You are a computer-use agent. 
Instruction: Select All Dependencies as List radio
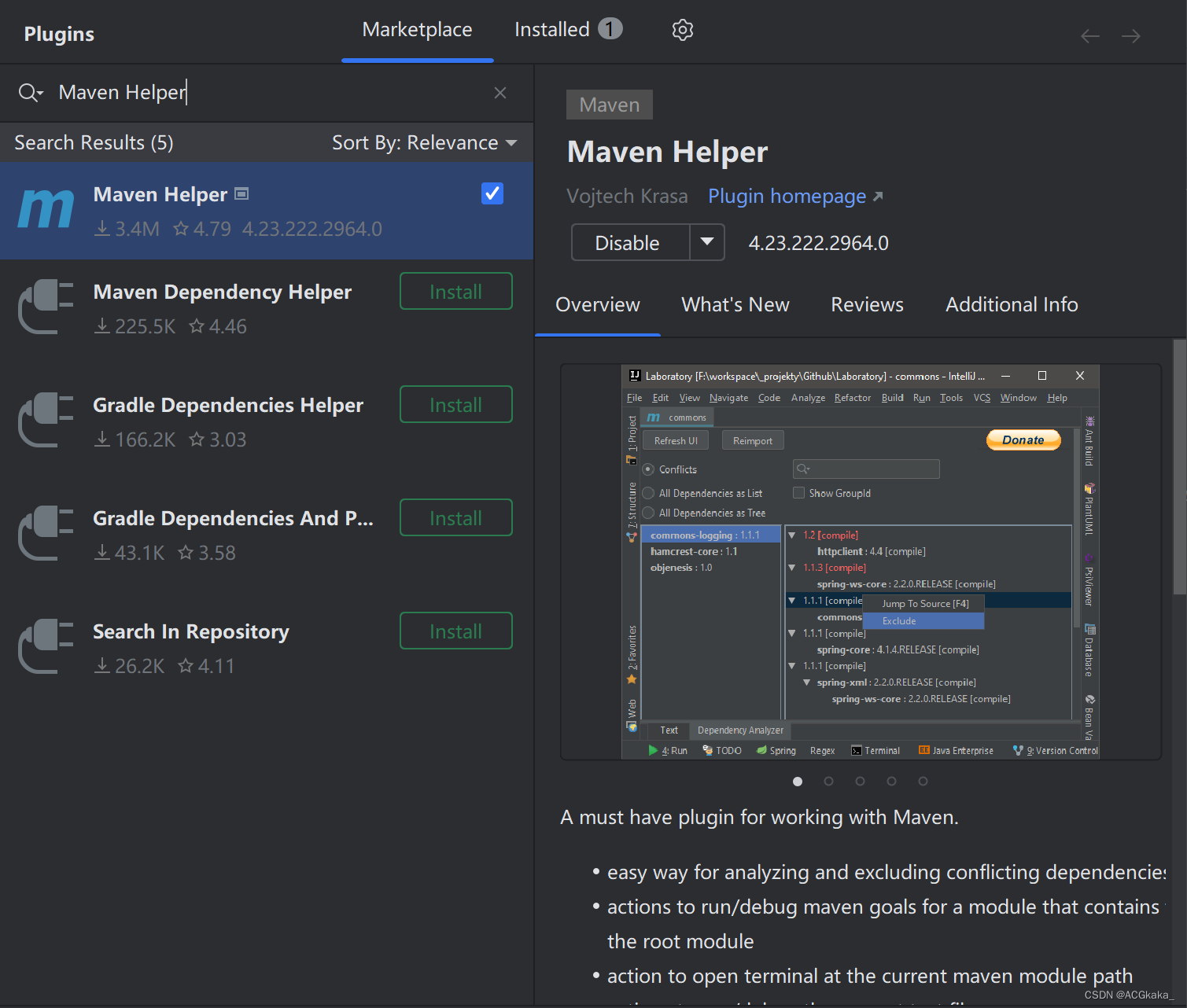tap(649, 493)
